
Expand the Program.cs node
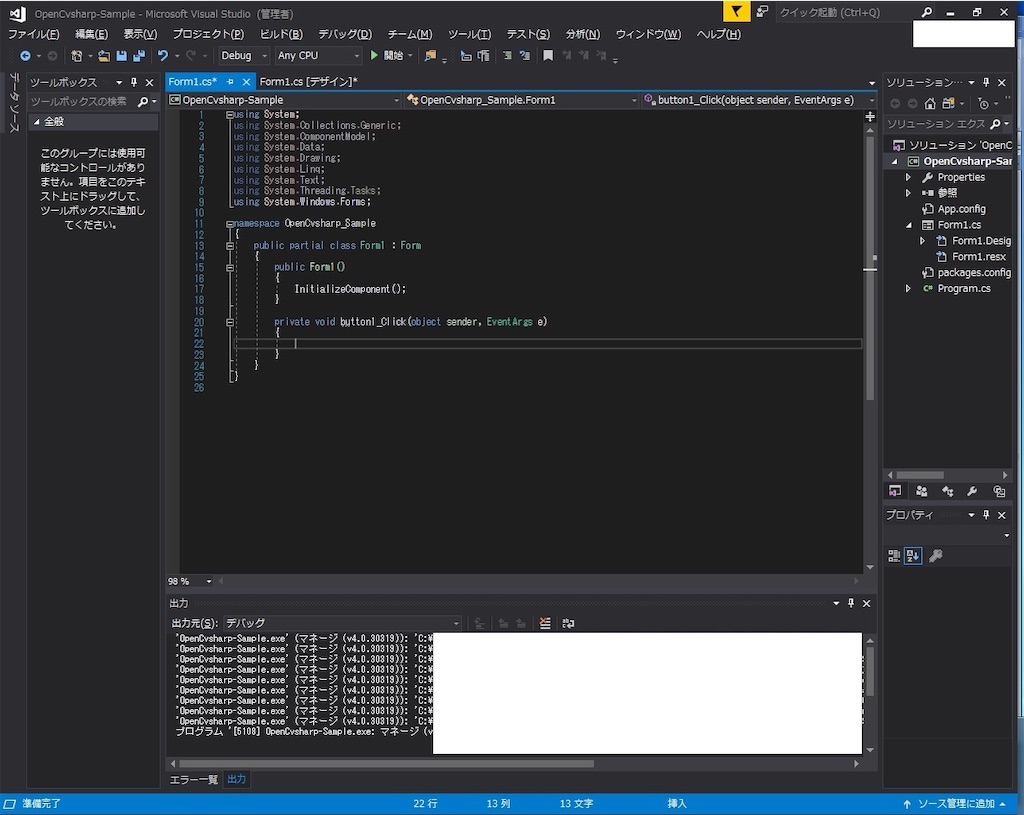(908, 288)
